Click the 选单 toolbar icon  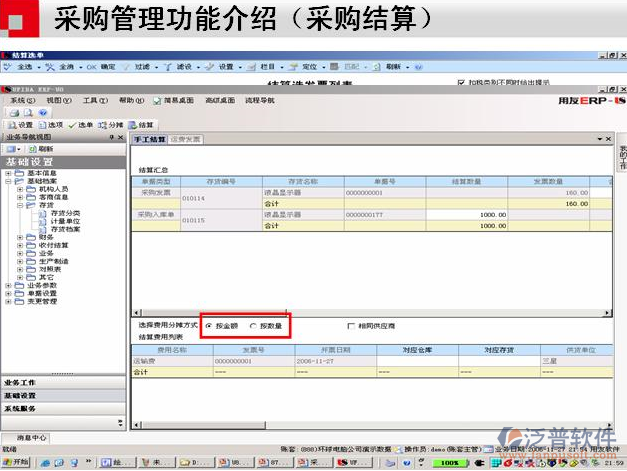point(73,124)
